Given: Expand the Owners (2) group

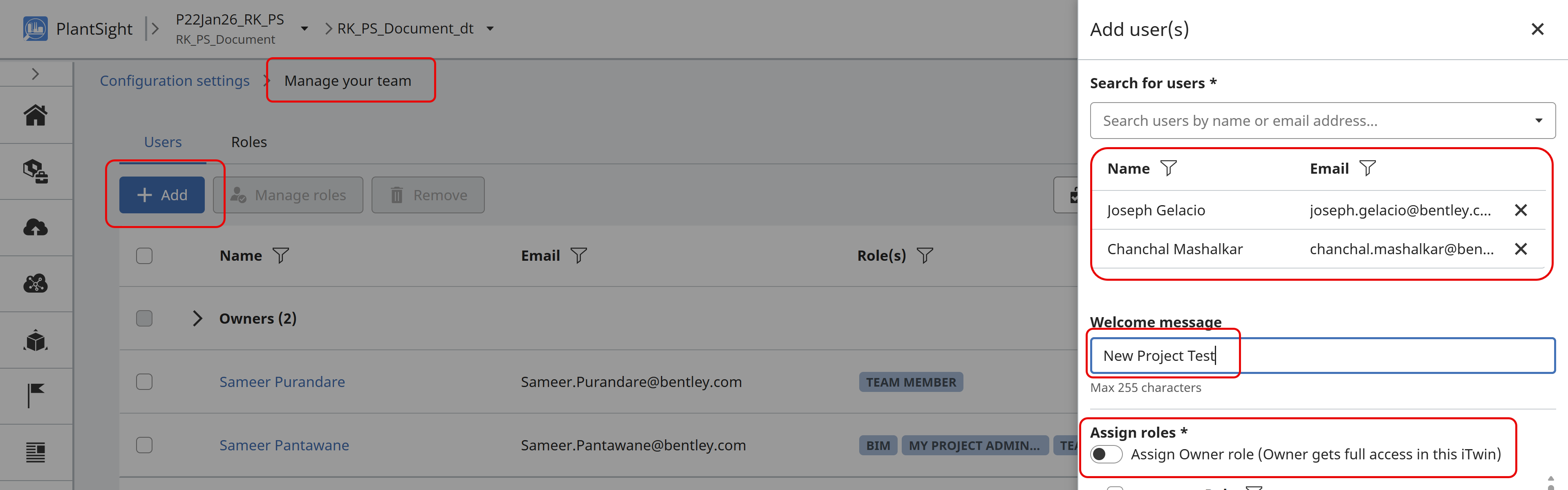Looking at the screenshot, I should (197, 318).
